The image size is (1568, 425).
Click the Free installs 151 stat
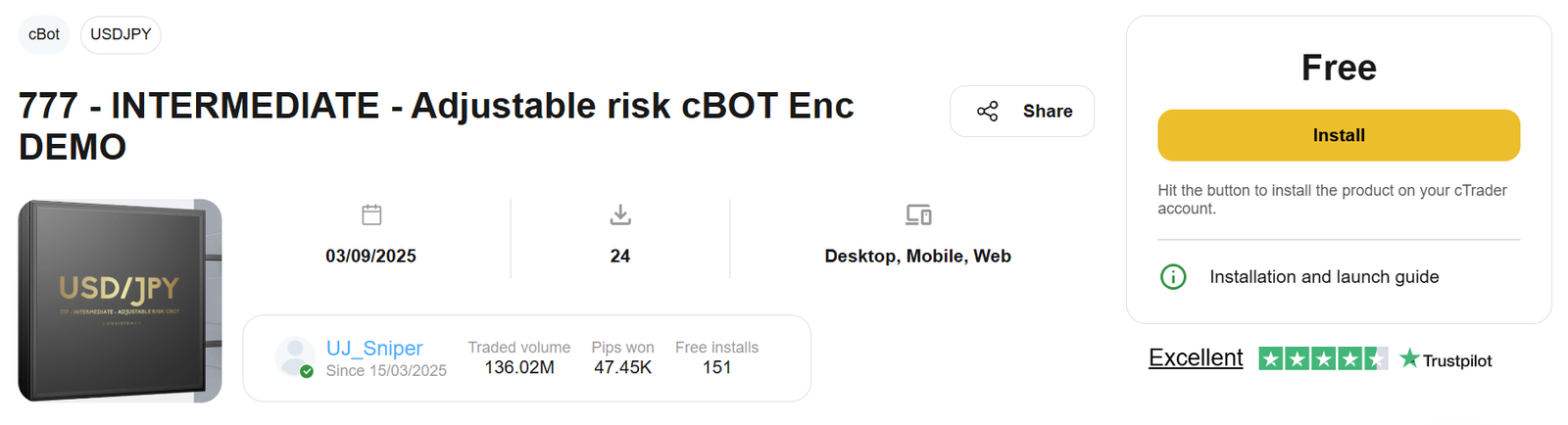click(716, 358)
